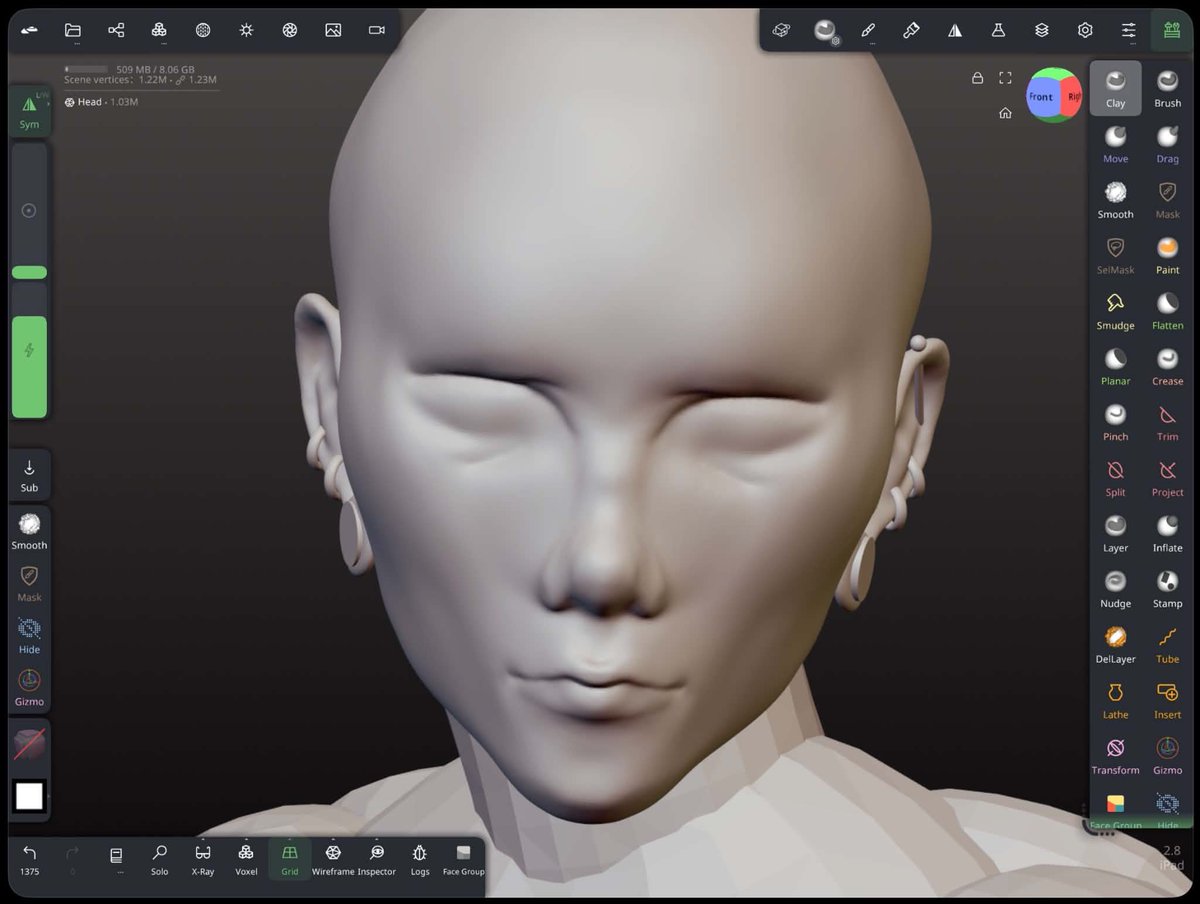
Task: Select the DelLayer tool
Action: pos(1116,644)
